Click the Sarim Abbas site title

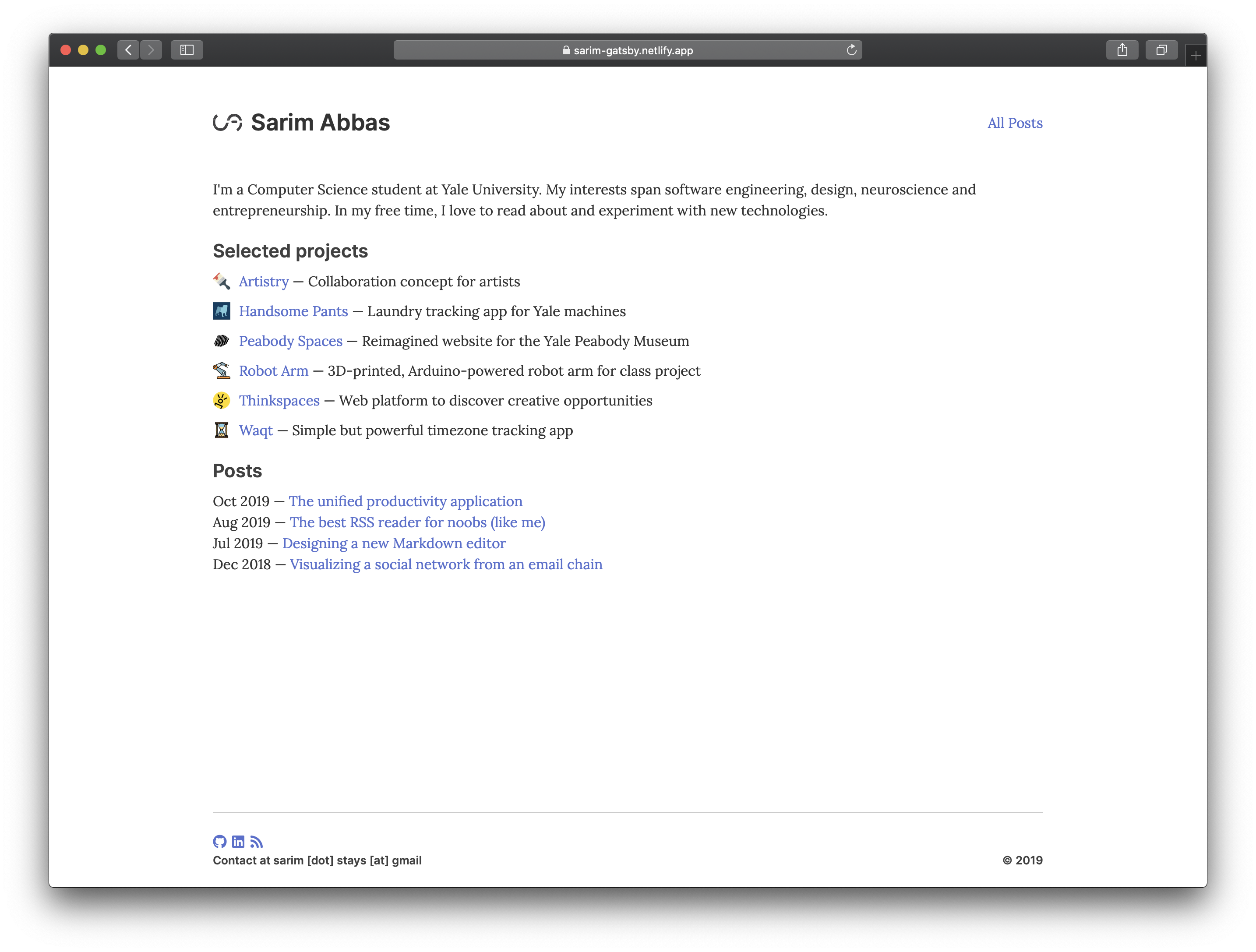click(320, 123)
